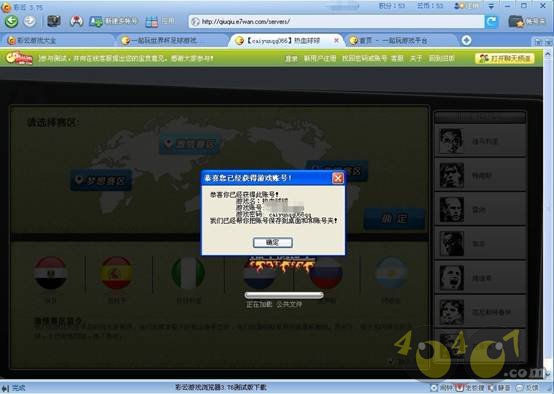
Task: Open the user account dropdown in the title bar
Action: (467, 6)
